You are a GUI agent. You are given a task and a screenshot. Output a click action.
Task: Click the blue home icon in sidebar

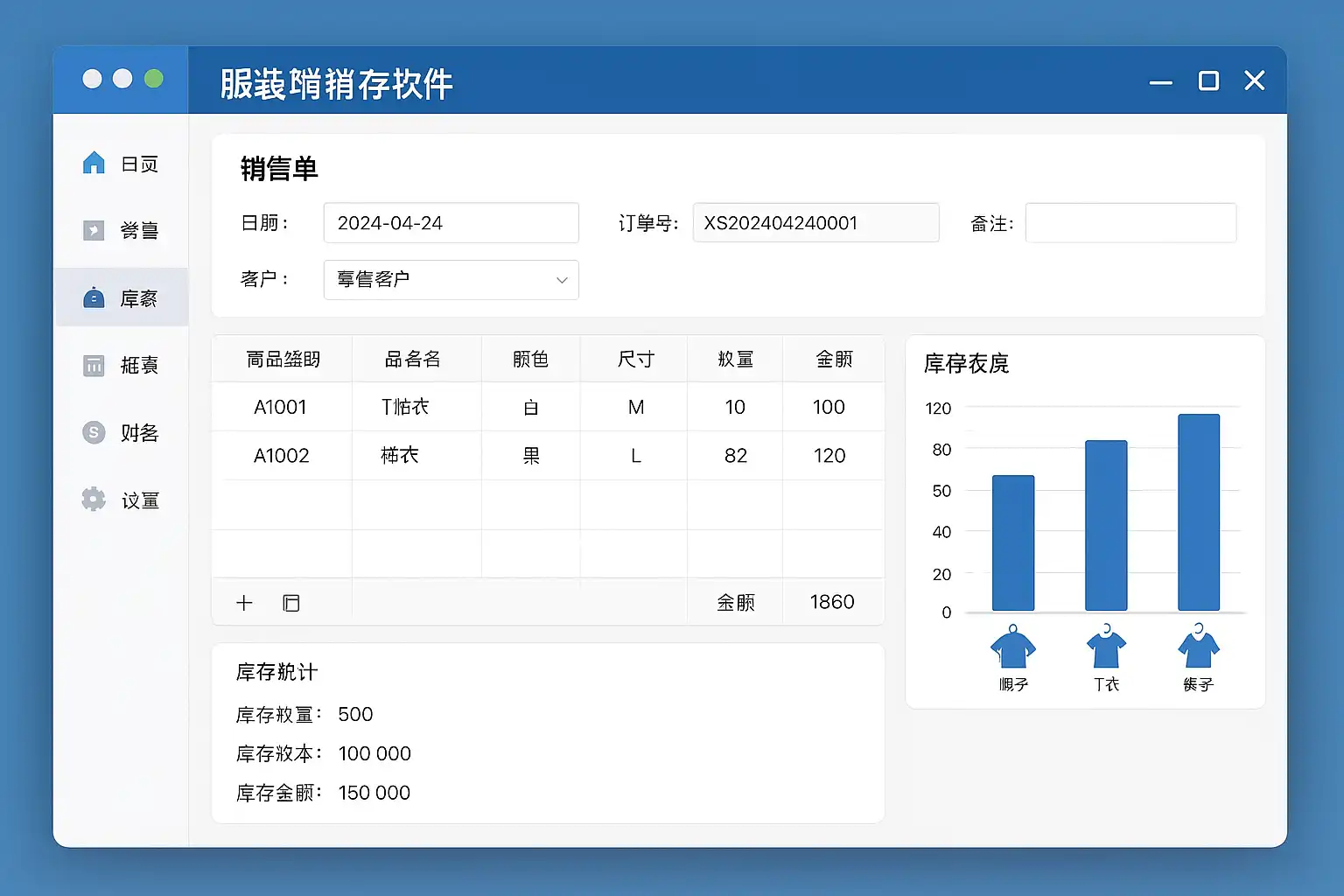94,164
